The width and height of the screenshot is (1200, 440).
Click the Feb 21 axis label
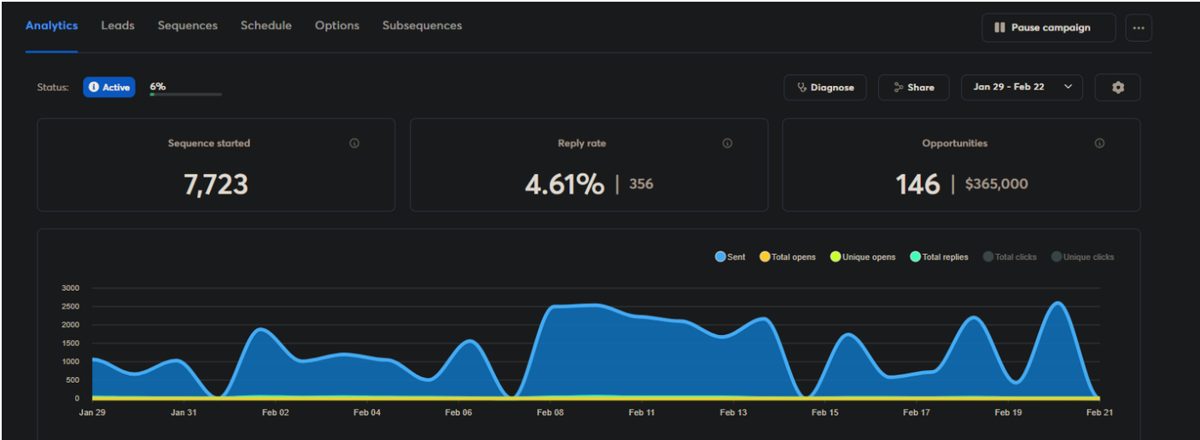[x=1099, y=412]
